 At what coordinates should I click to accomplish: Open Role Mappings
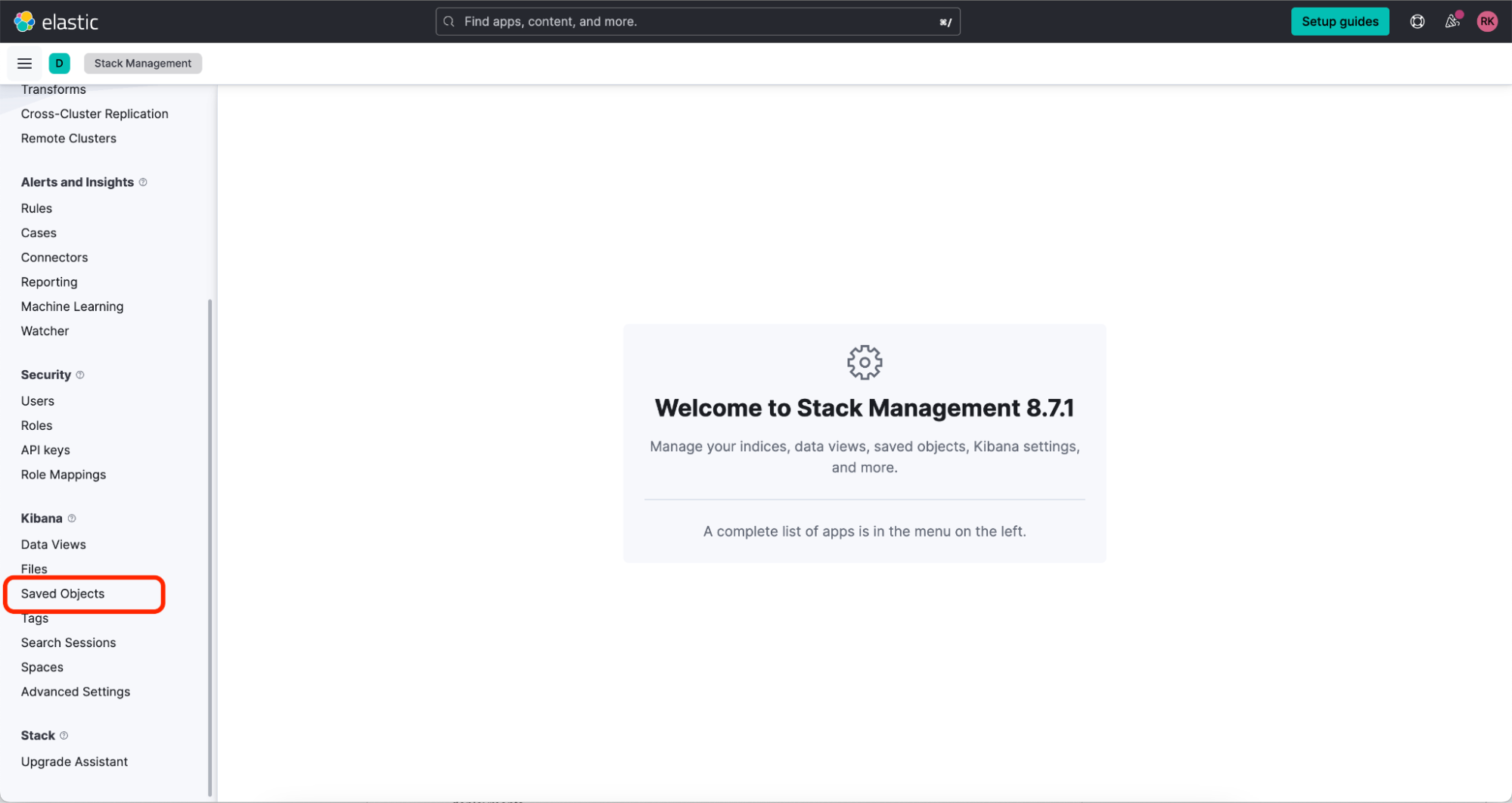64,475
